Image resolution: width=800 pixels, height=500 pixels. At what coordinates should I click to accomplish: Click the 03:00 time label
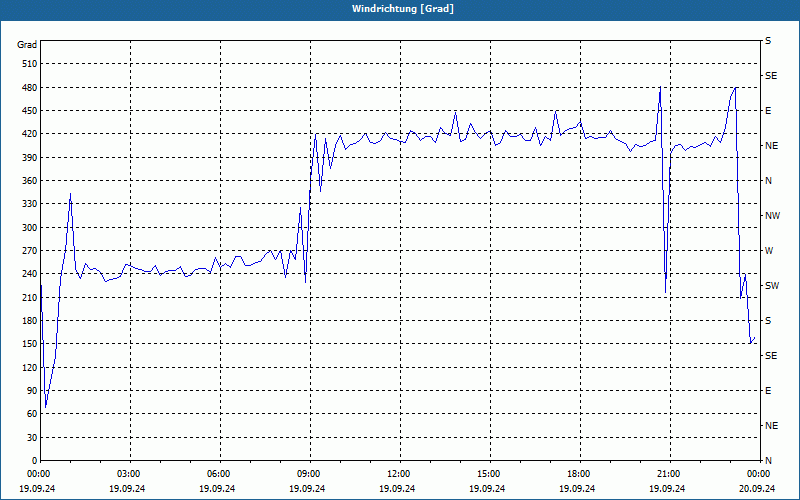[128, 474]
